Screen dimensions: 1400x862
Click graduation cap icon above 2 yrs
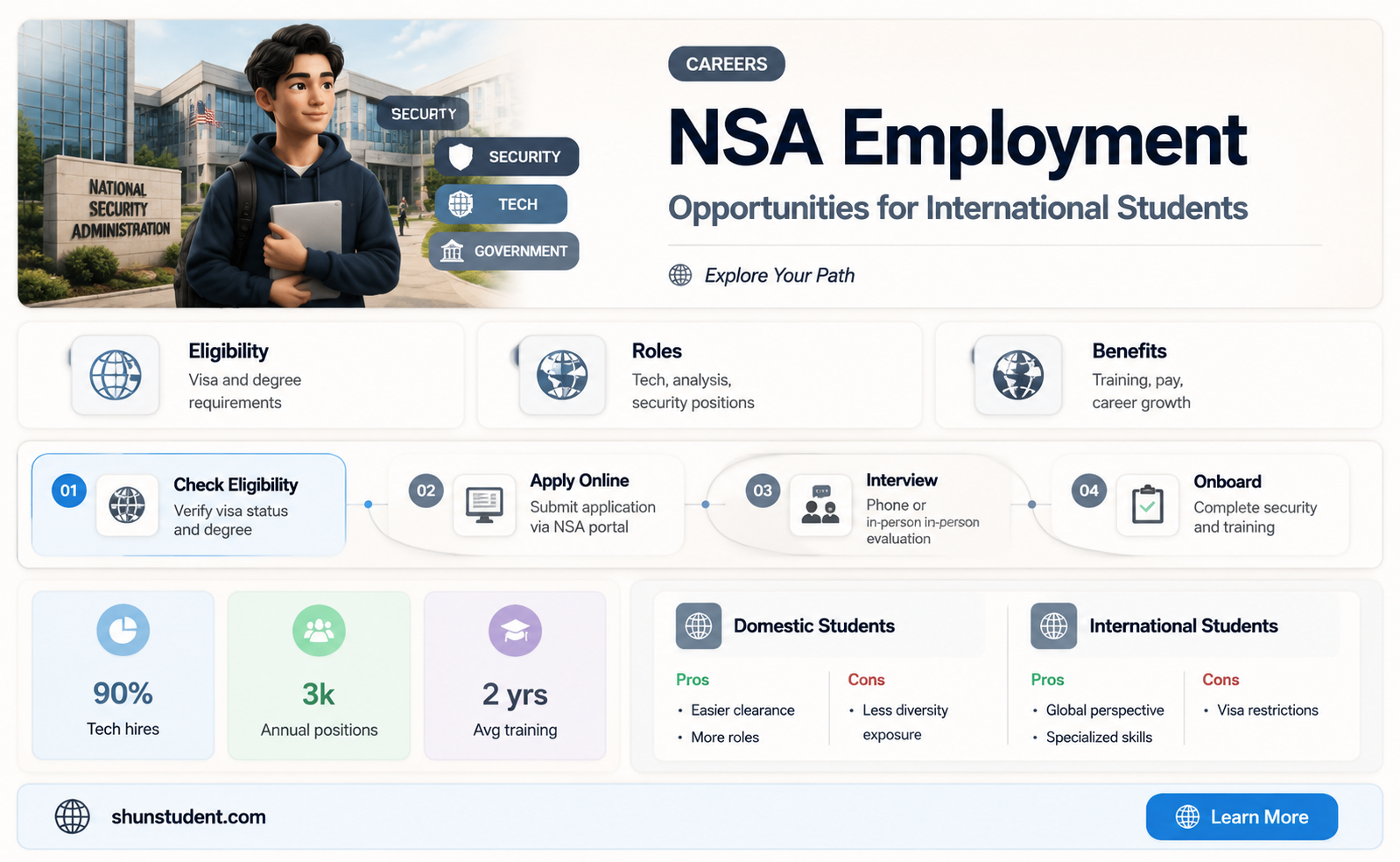[515, 630]
